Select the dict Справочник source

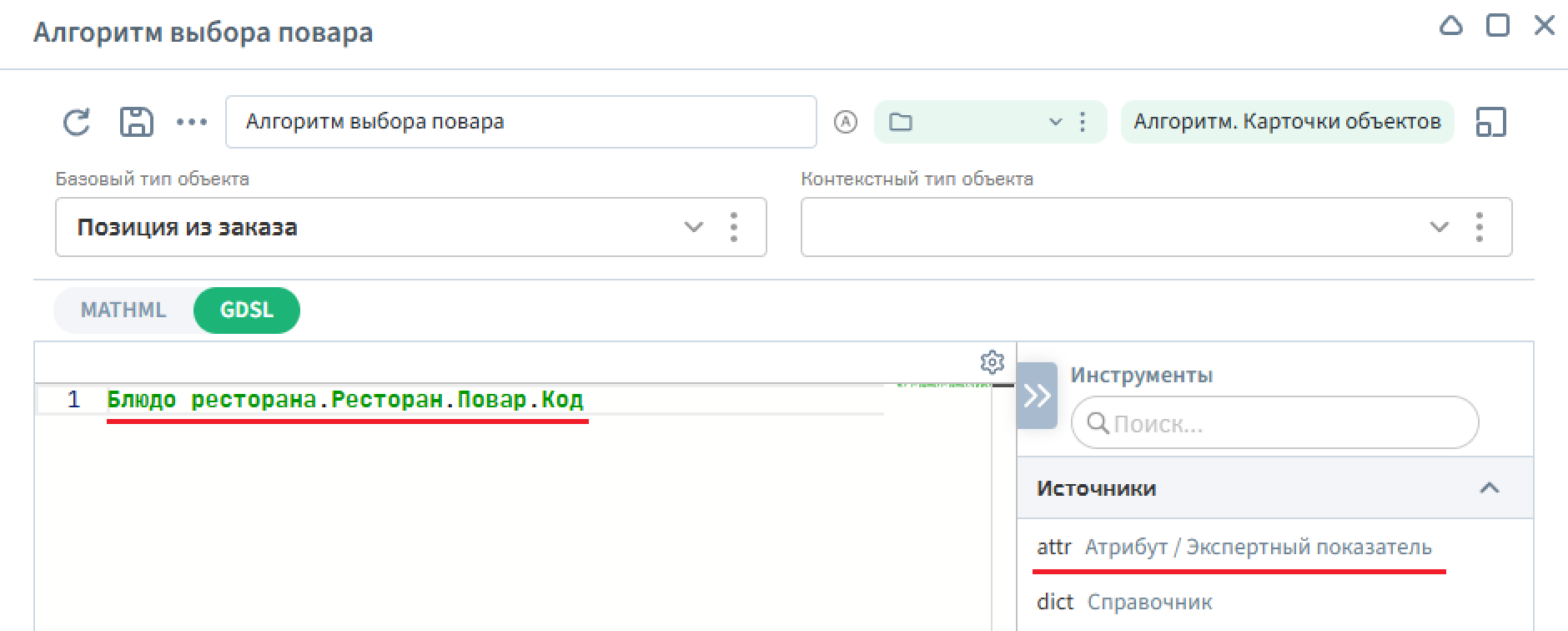[x=1124, y=602]
